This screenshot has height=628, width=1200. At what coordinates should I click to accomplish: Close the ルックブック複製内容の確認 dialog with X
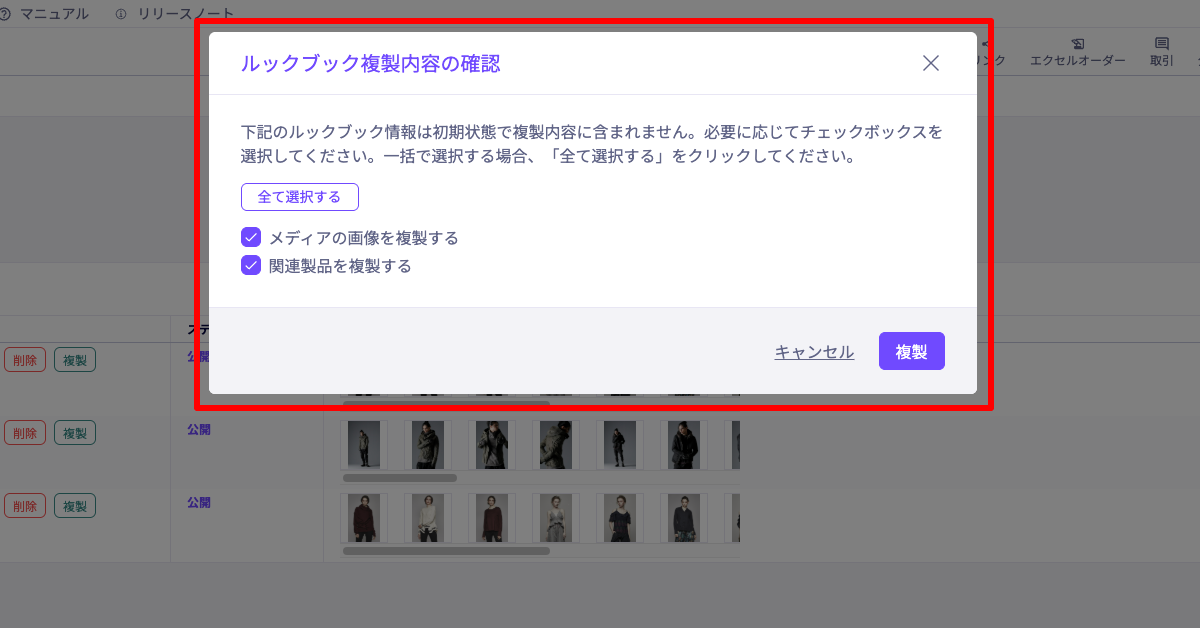tap(931, 63)
